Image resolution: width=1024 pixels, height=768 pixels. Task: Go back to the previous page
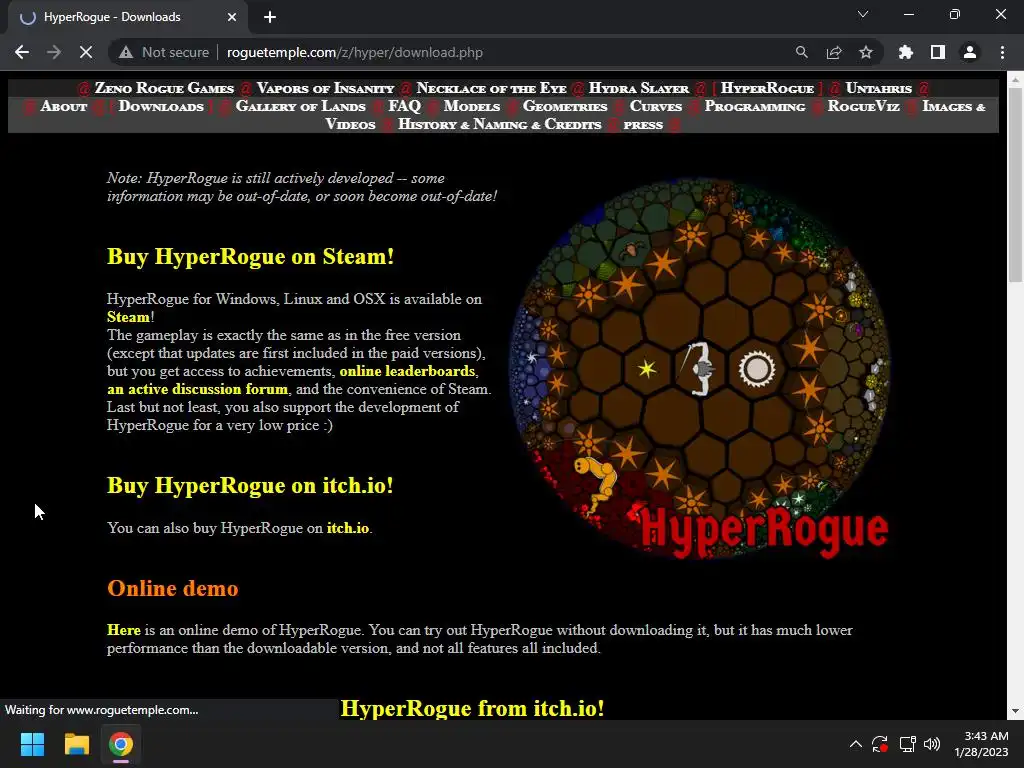[22, 52]
